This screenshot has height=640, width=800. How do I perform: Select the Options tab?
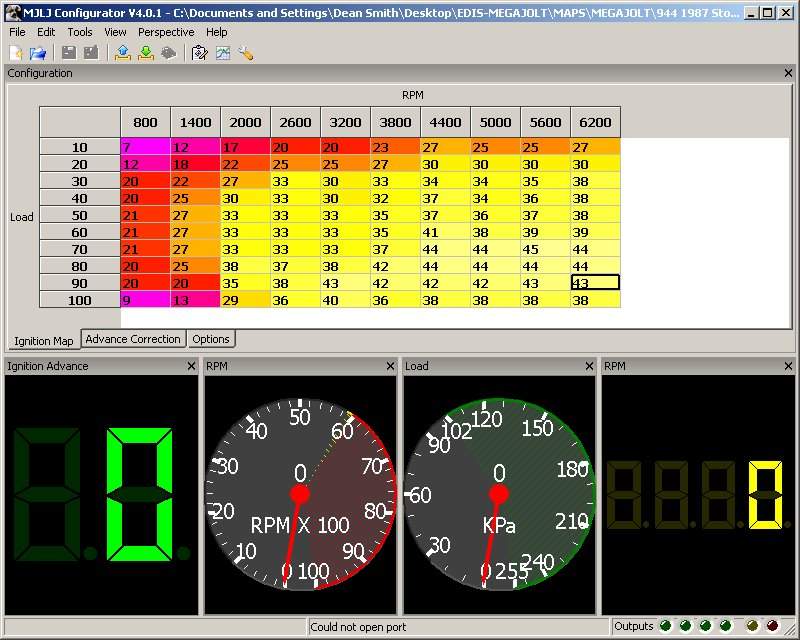(211, 339)
